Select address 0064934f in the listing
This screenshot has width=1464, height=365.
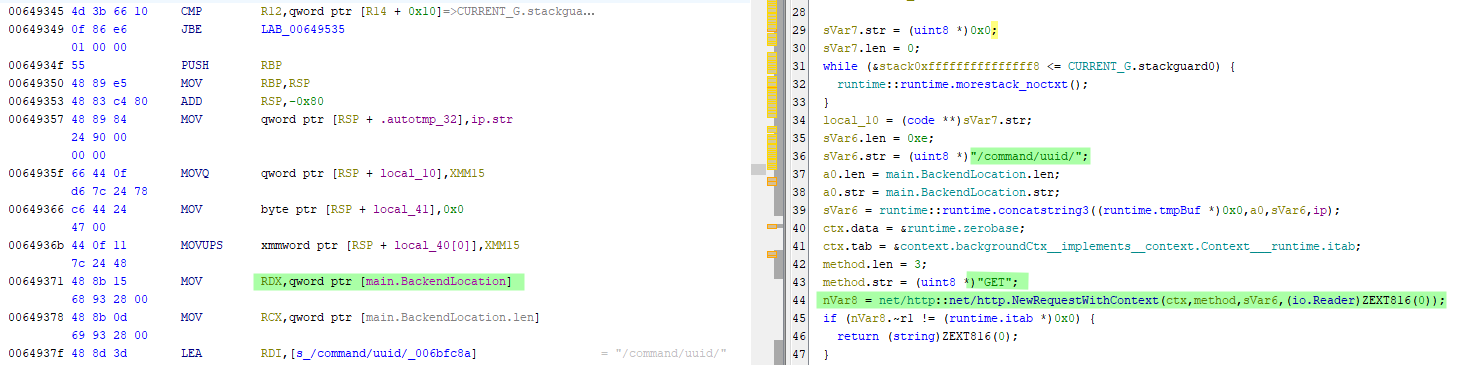(35, 66)
